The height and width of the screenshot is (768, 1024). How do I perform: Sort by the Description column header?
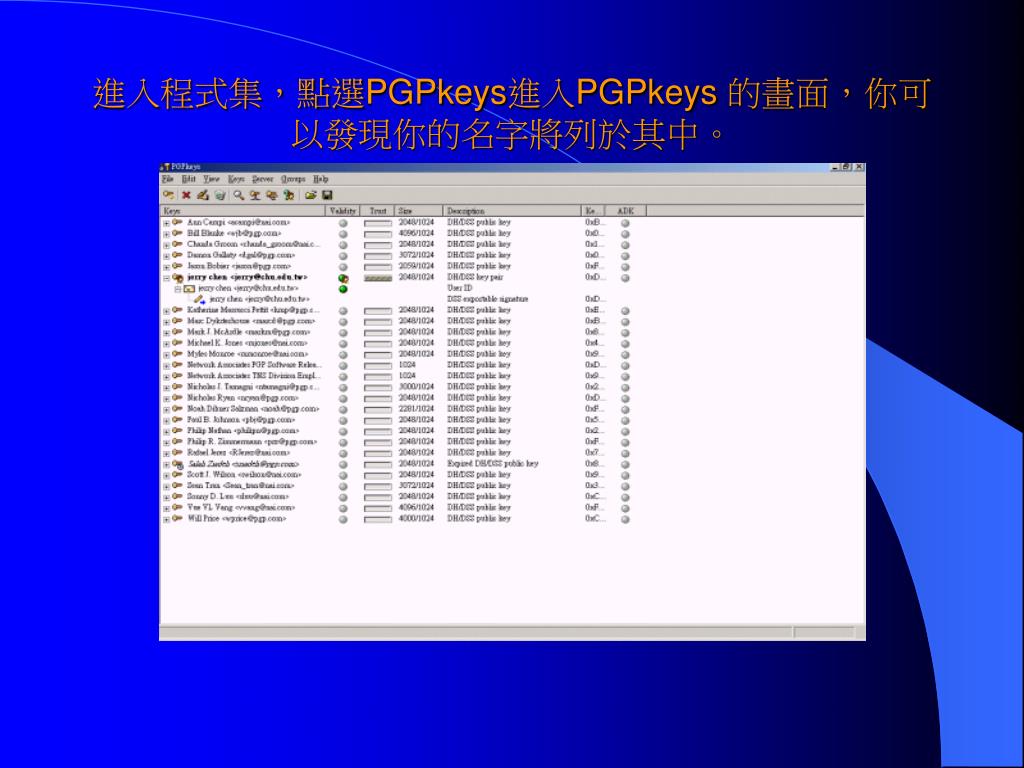click(512, 211)
